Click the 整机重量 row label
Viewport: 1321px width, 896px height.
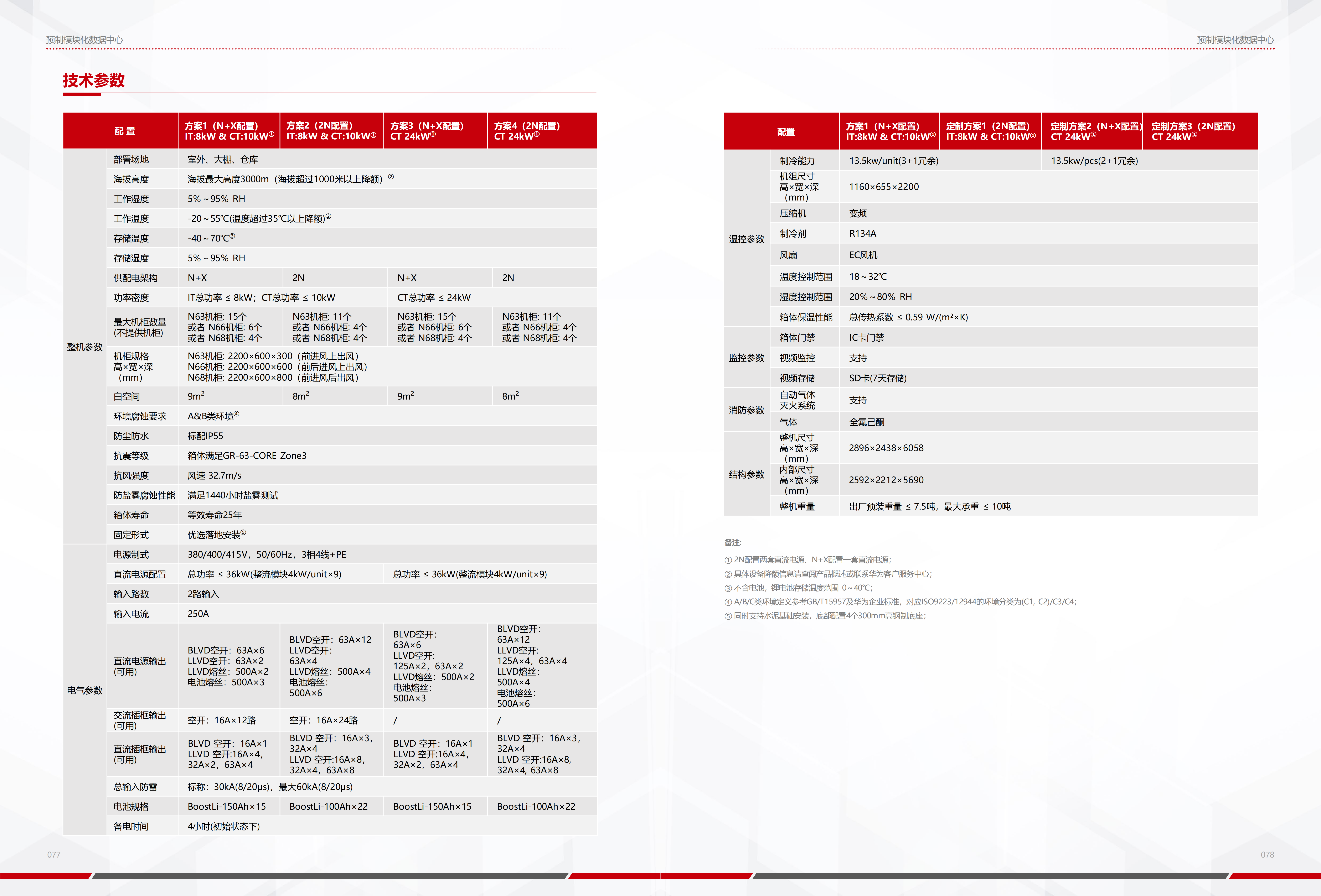797,507
